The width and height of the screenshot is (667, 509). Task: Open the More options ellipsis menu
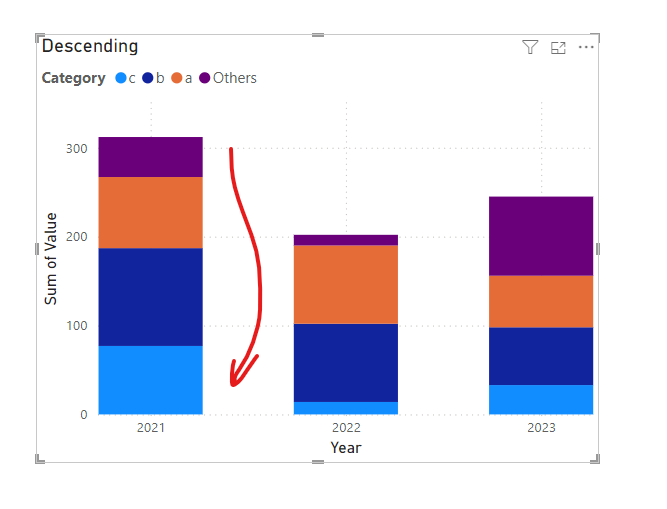coord(586,47)
